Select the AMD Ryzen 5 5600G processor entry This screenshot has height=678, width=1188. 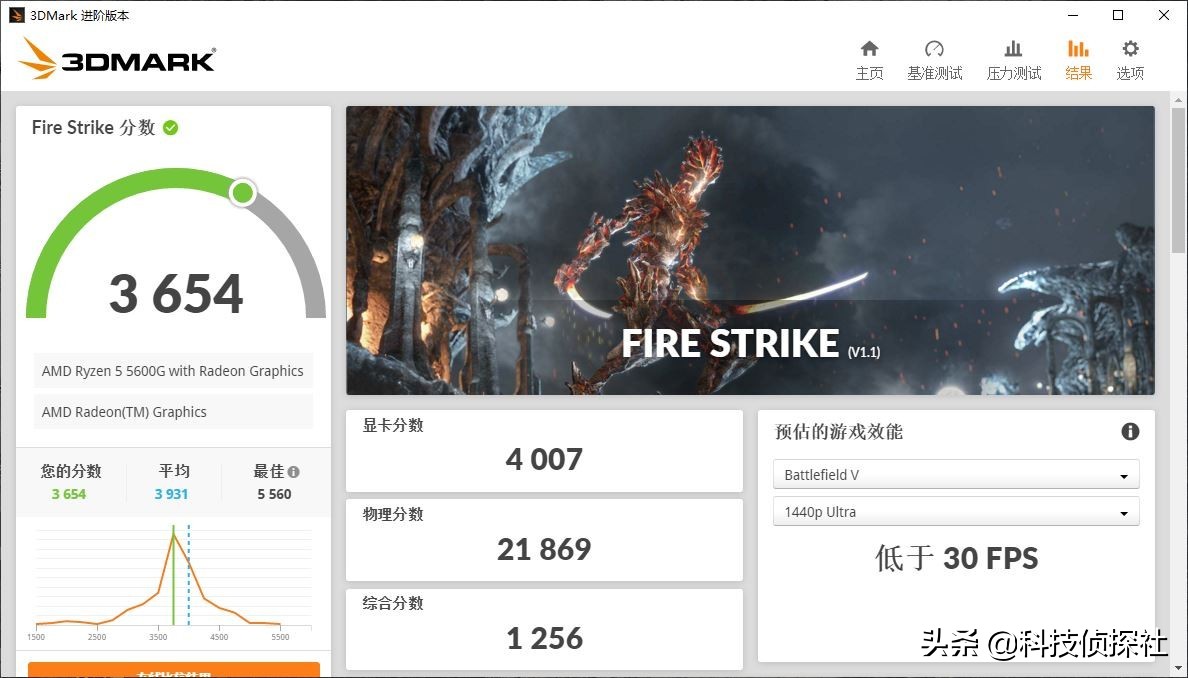tap(172, 370)
